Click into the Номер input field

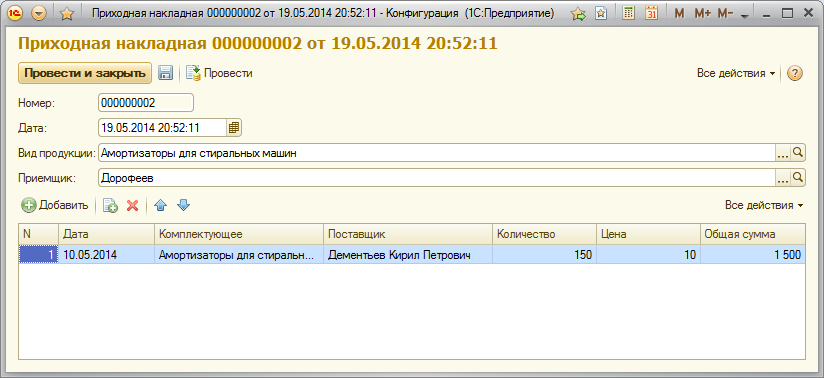tap(146, 103)
